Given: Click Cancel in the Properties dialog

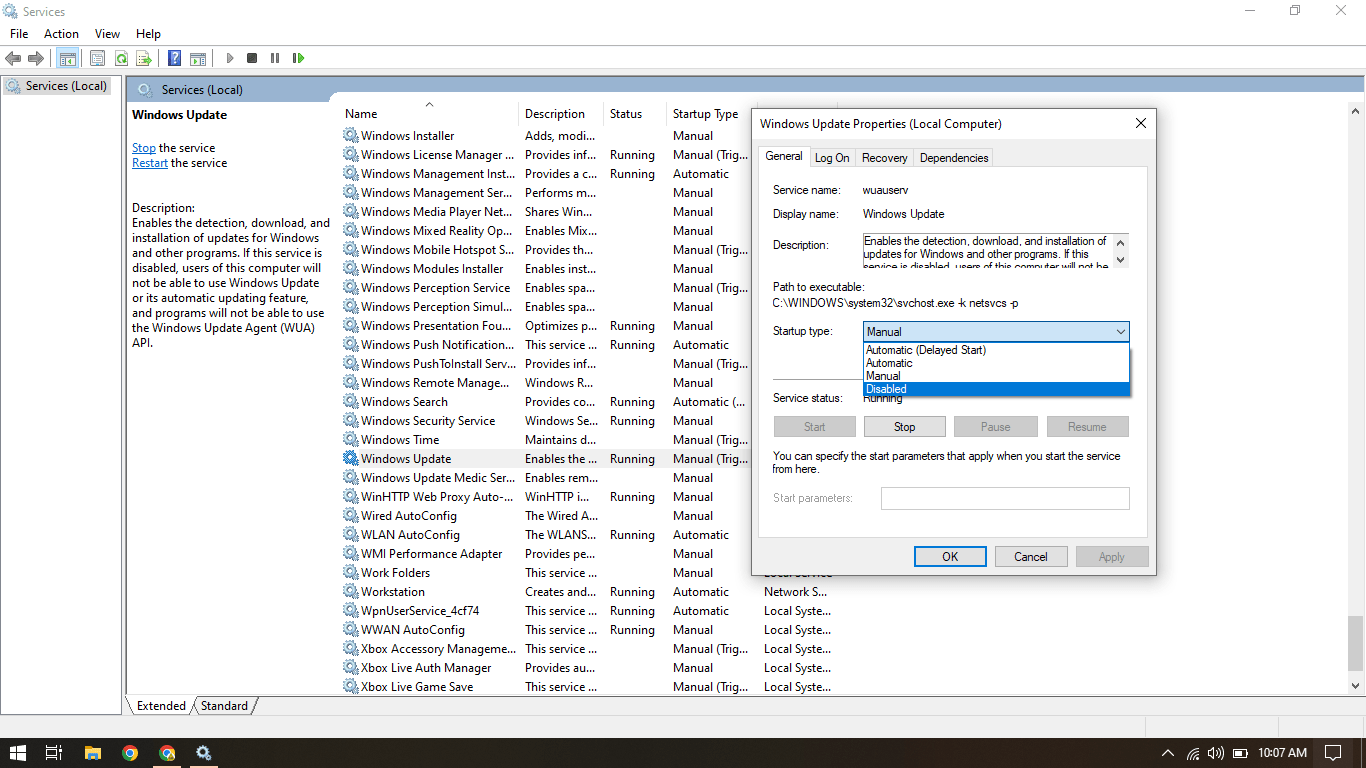Looking at the screenshot, I should [1031, 557].
